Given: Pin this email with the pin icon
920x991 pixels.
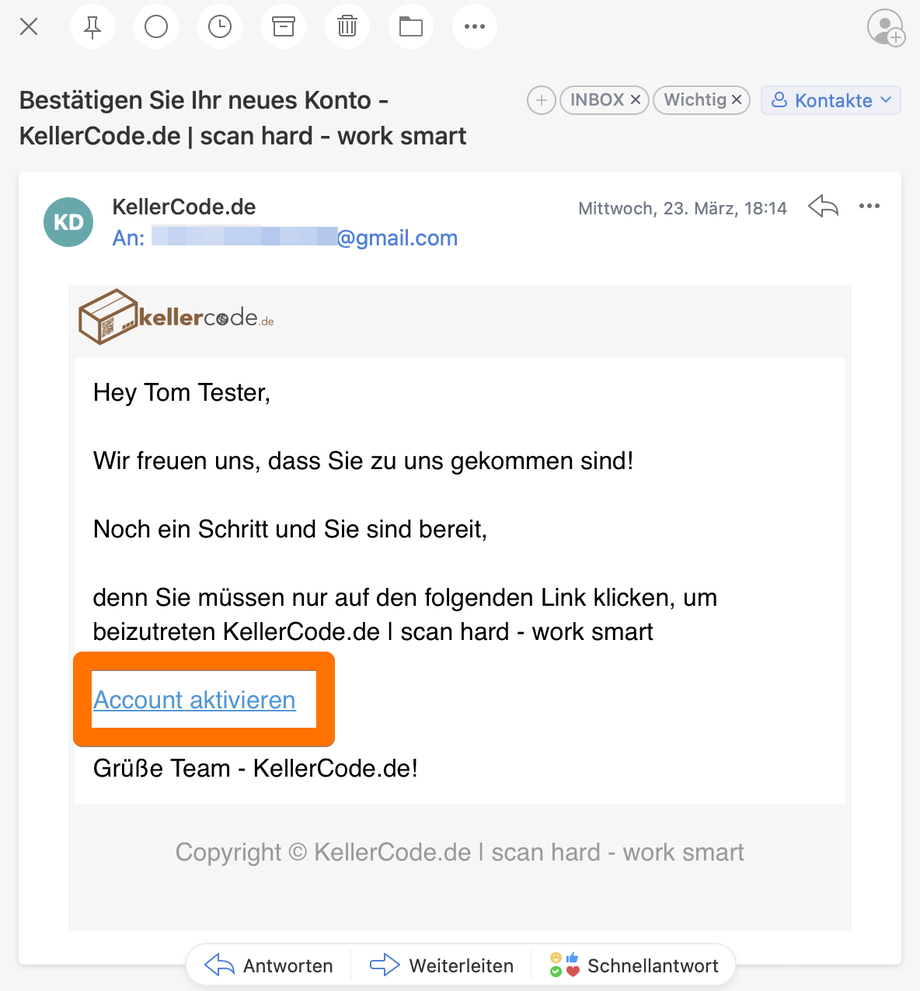Looking at the screenshot, I should click(x=92, y=27).
